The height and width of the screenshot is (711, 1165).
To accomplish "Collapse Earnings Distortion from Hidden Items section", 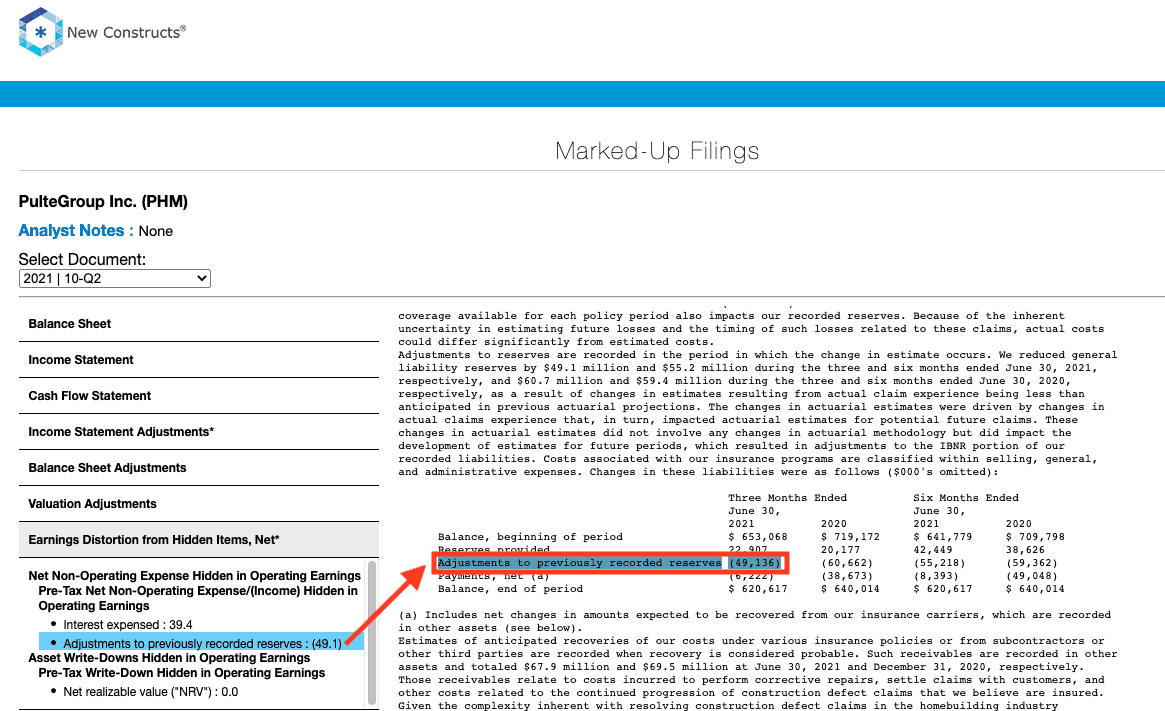I will (198, 540).
